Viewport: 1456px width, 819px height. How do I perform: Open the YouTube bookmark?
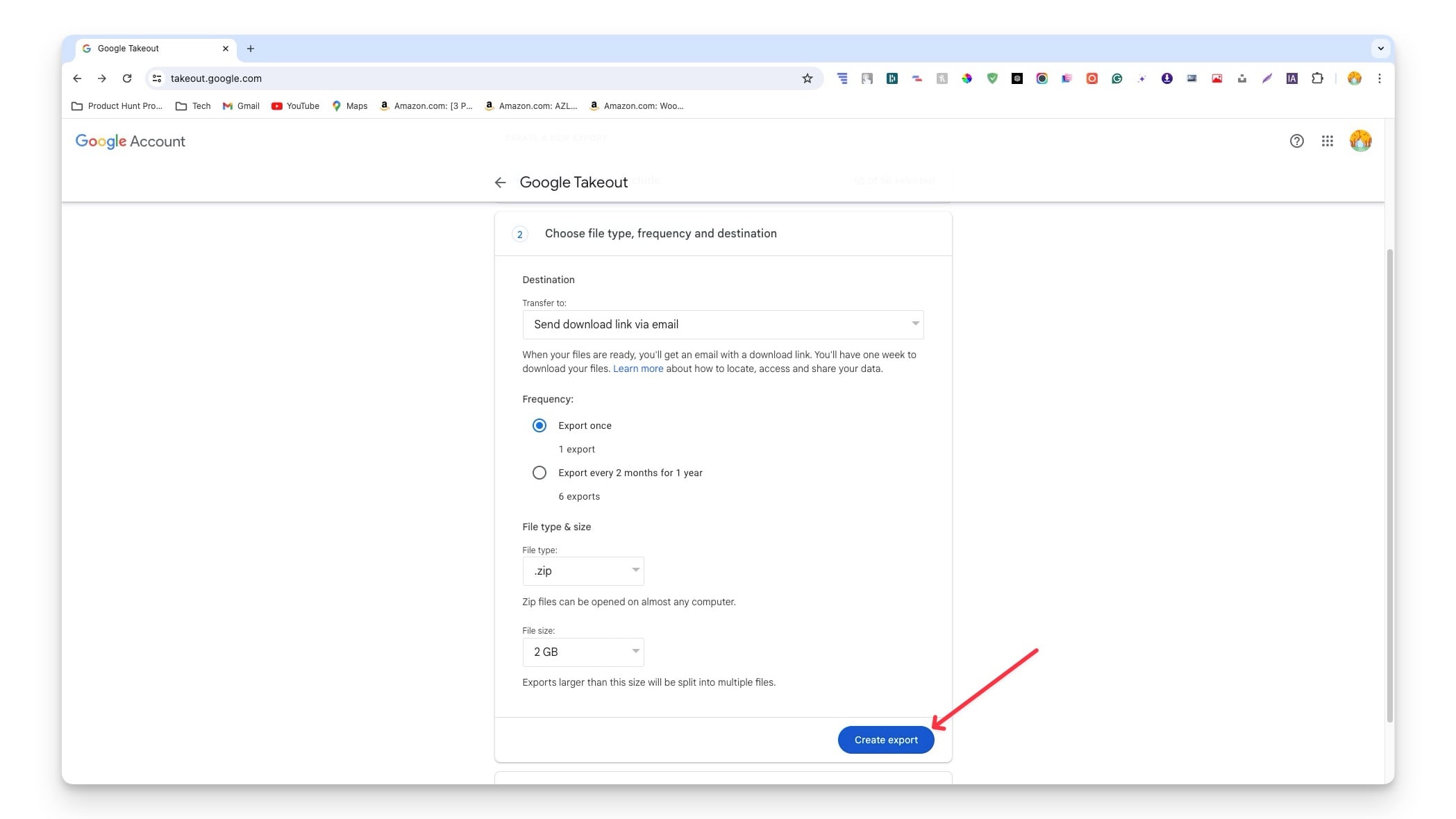[x=295, y=106]
